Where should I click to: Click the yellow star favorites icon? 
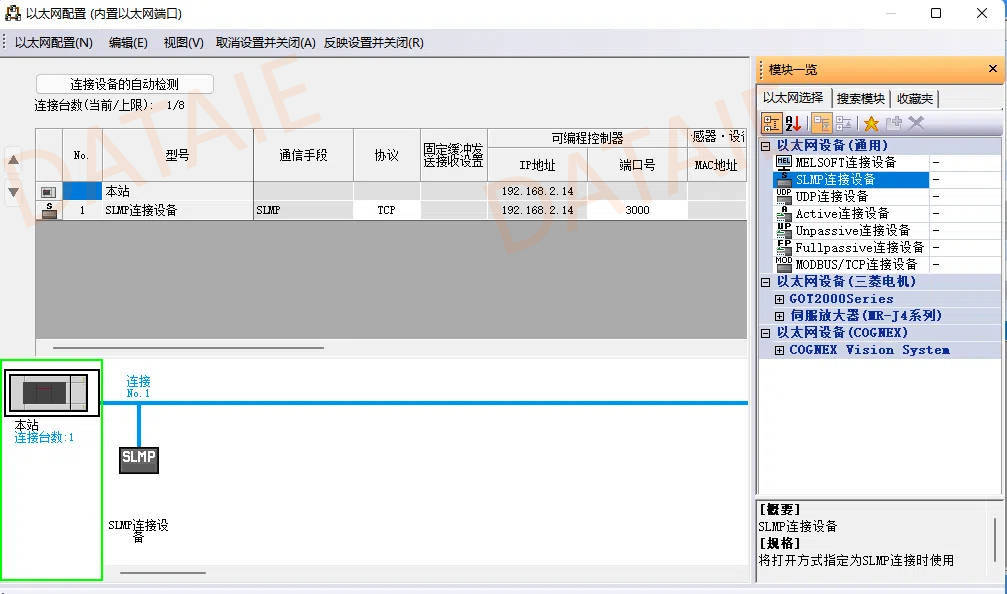[871, 123]
